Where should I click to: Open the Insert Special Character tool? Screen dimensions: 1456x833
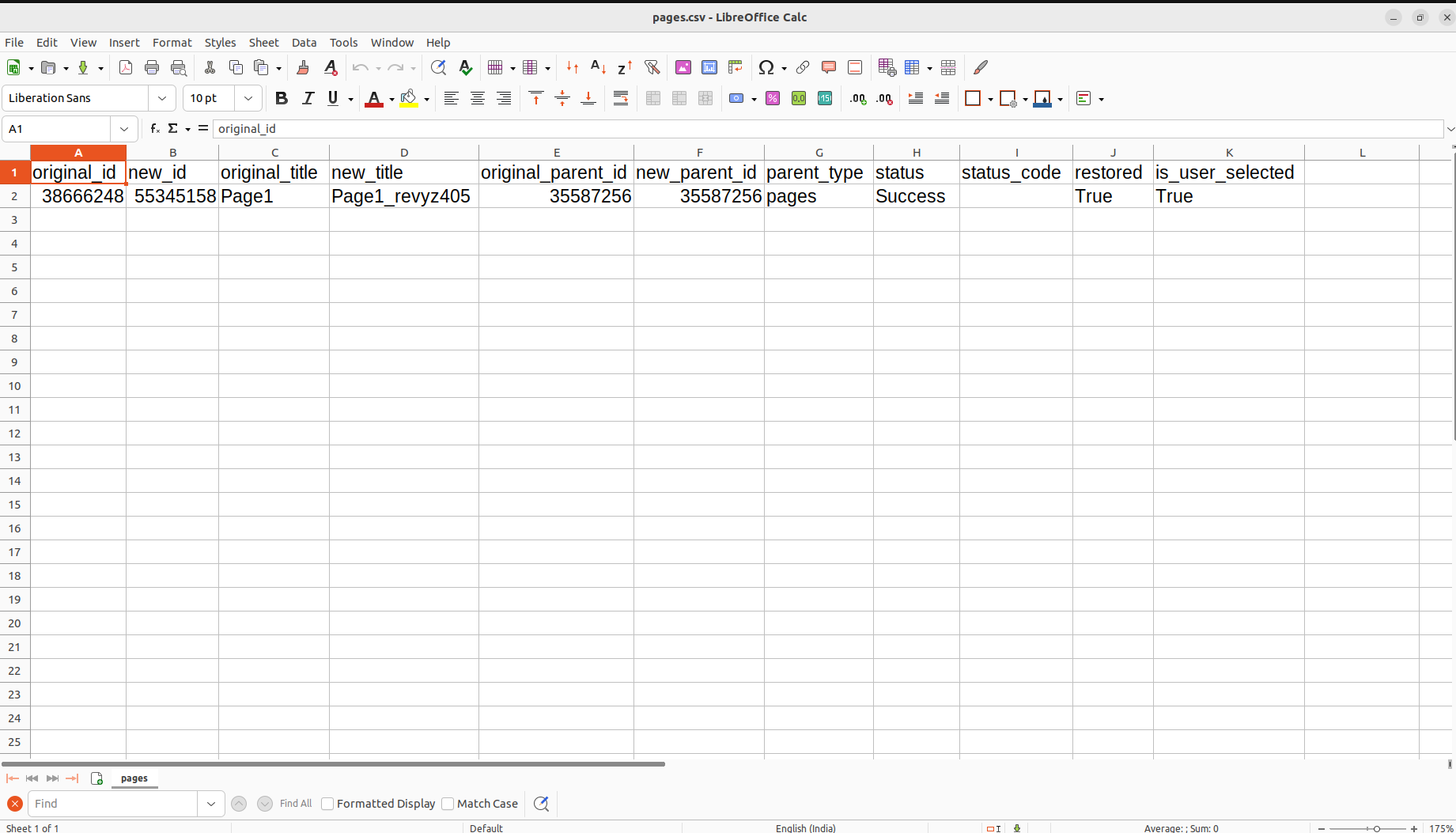(x=766, y=68)
